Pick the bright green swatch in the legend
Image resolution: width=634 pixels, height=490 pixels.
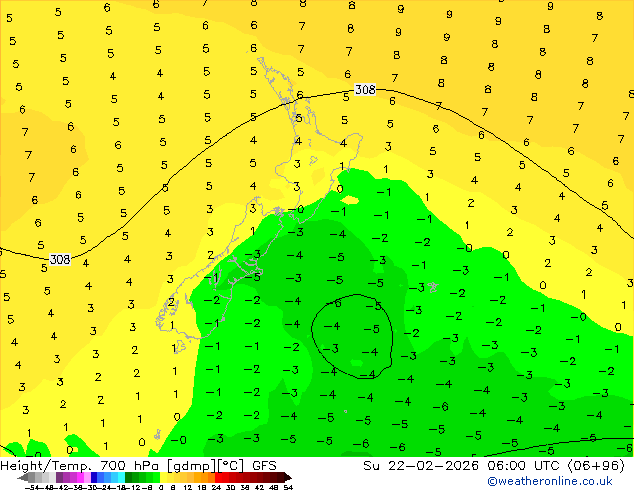point(156,477)
